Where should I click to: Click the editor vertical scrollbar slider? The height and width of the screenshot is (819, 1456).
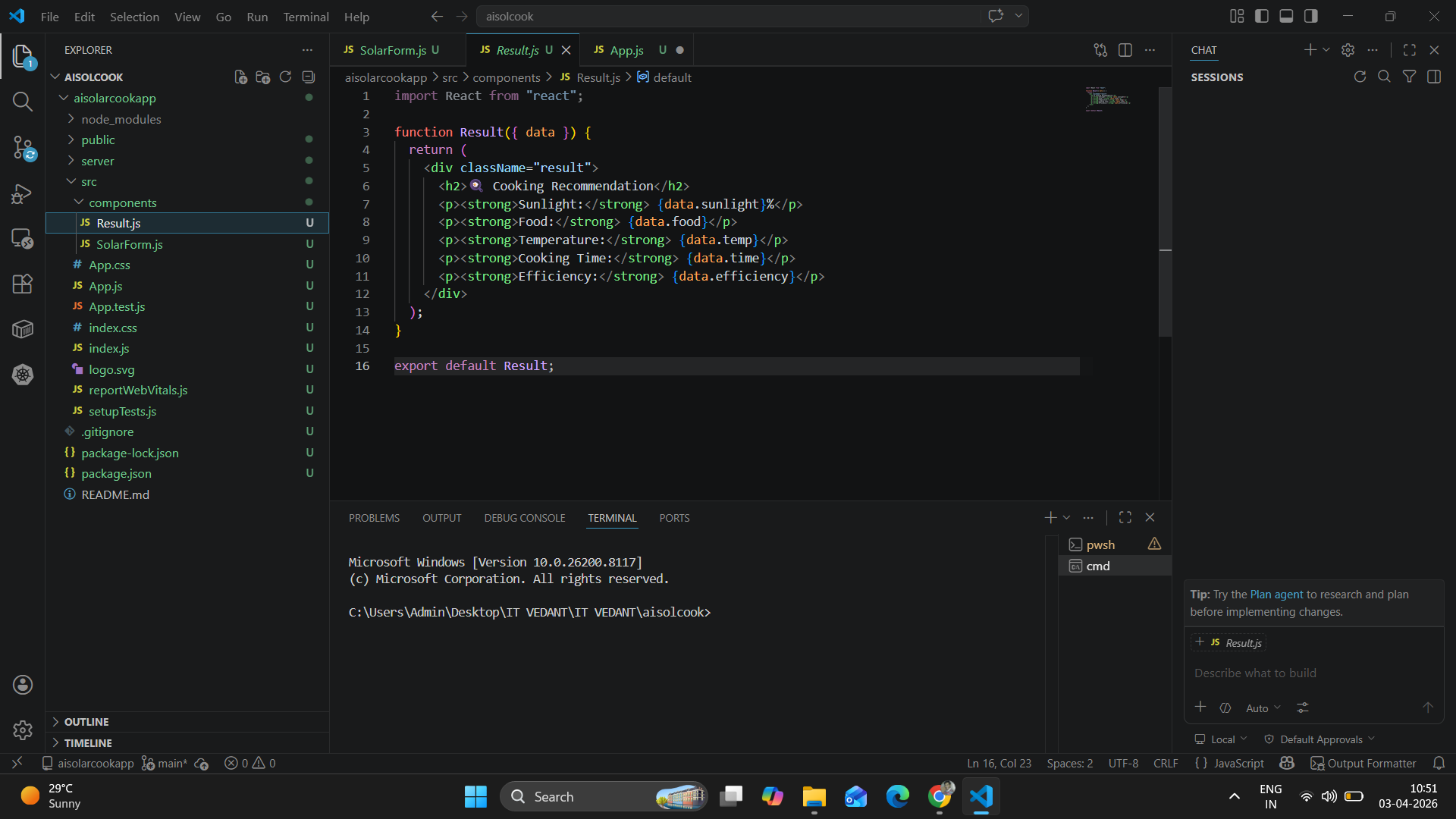pyautogui.click(x=1165, y=212)
